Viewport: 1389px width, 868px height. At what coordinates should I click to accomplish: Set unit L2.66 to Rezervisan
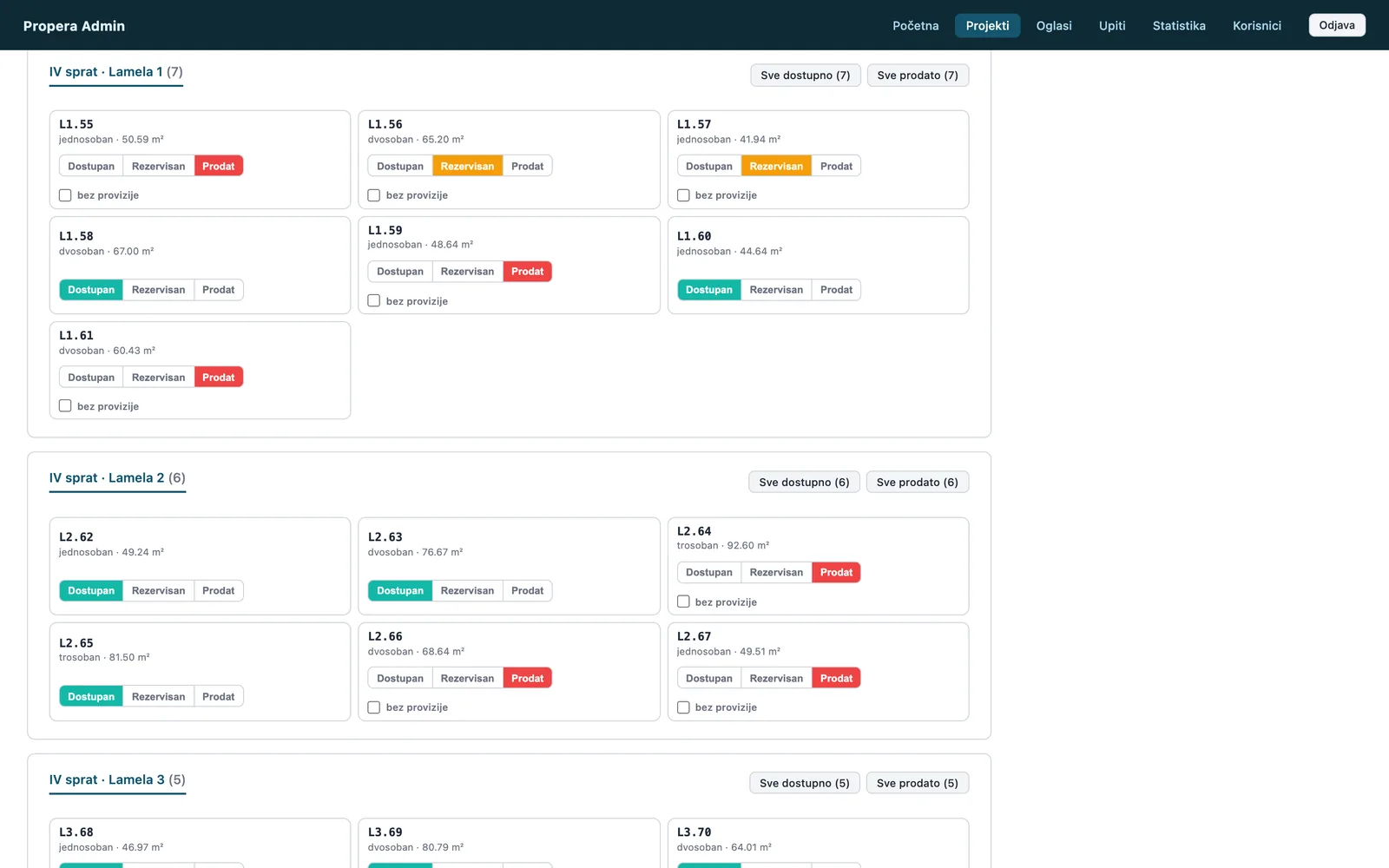click(x=467, y=679)
